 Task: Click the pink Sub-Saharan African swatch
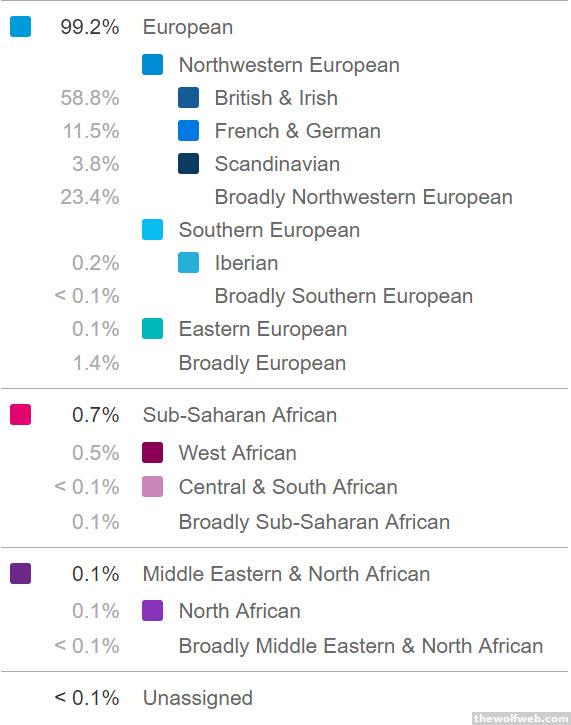click(20, 414)
